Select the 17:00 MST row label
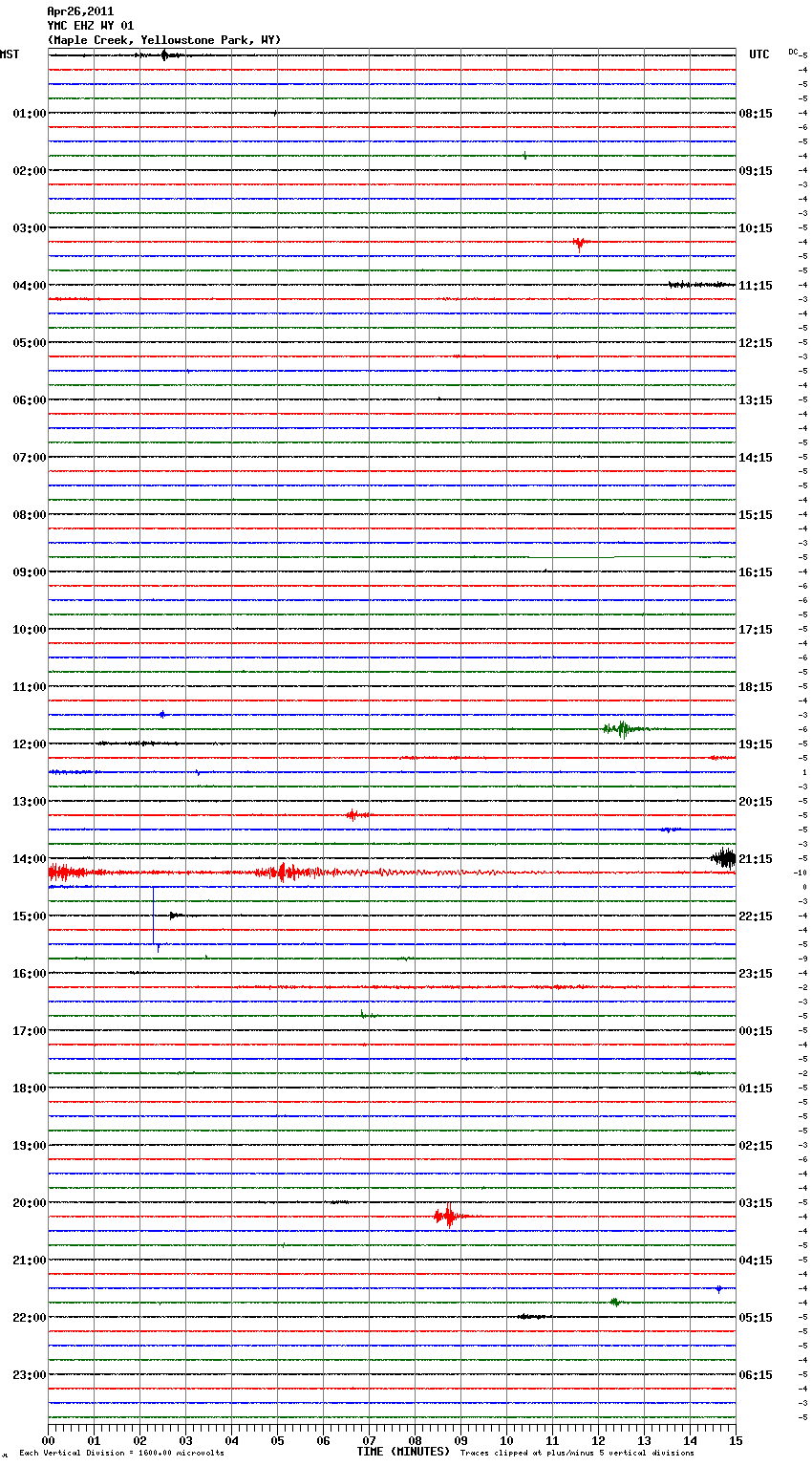812x1466 pixels. click(30, 1031)
